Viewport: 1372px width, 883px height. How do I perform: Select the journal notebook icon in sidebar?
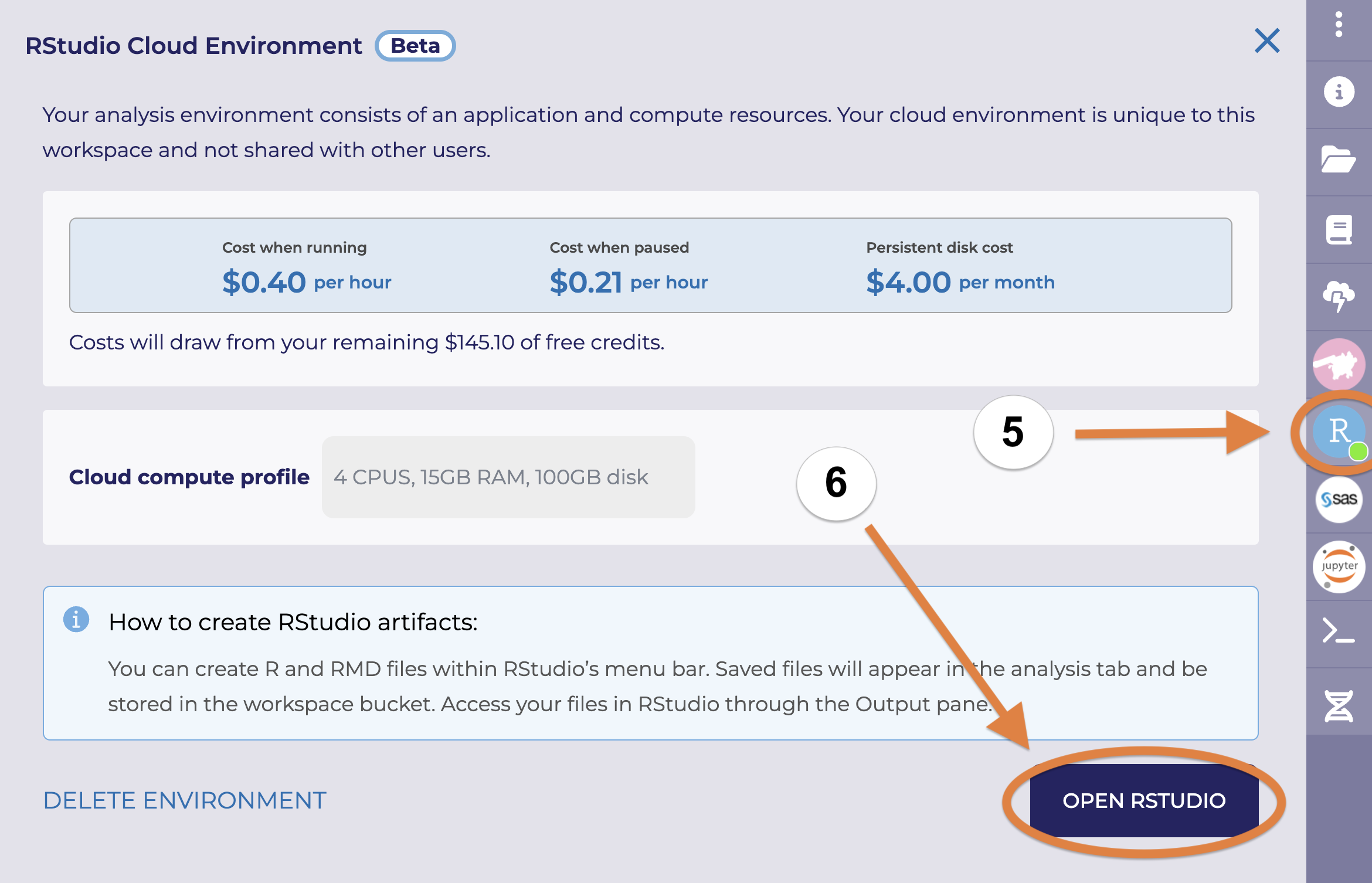[x=1339, y=229]
